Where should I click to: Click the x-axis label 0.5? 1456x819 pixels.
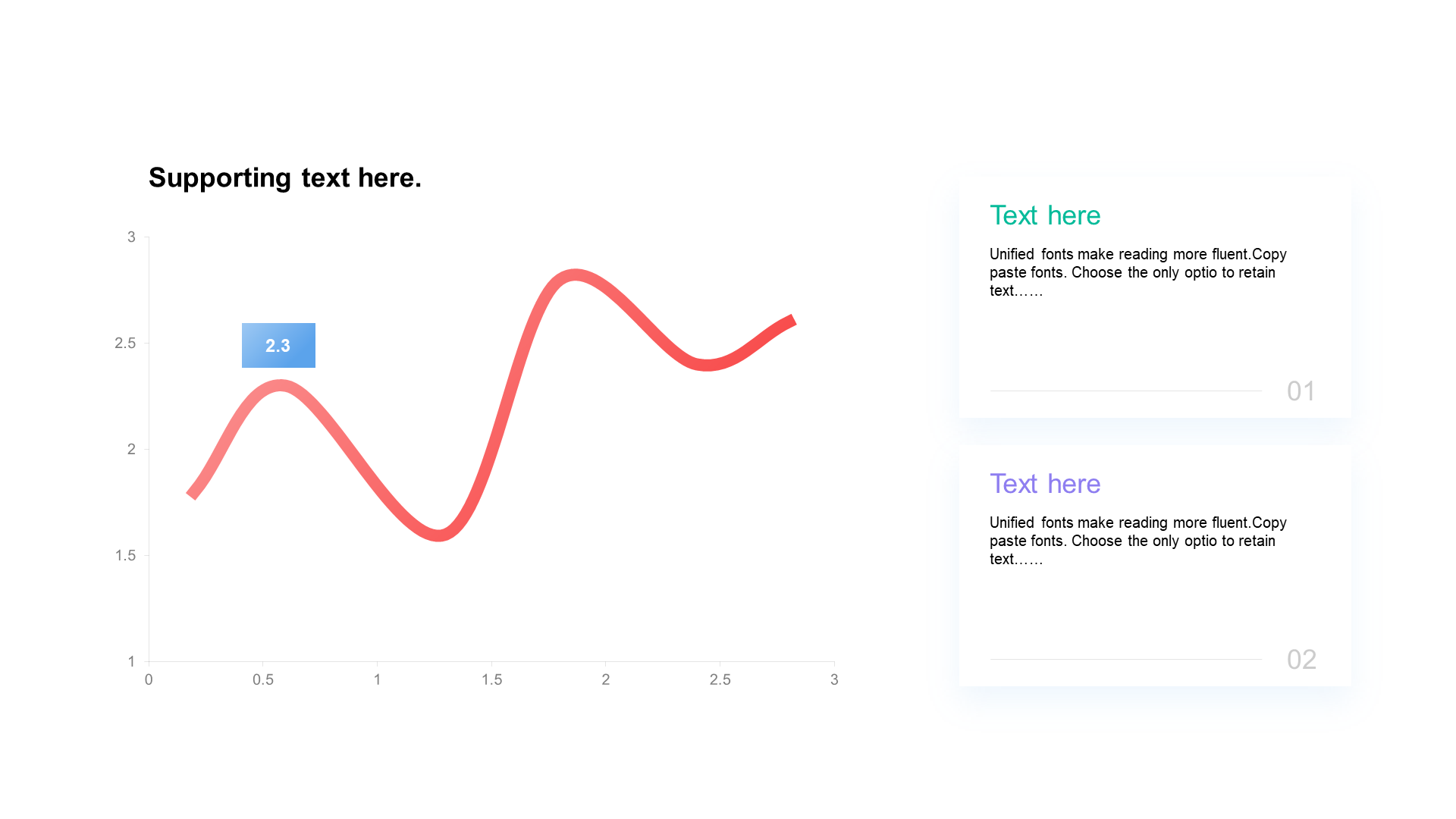pyautogui.click(x=263, y=680)
